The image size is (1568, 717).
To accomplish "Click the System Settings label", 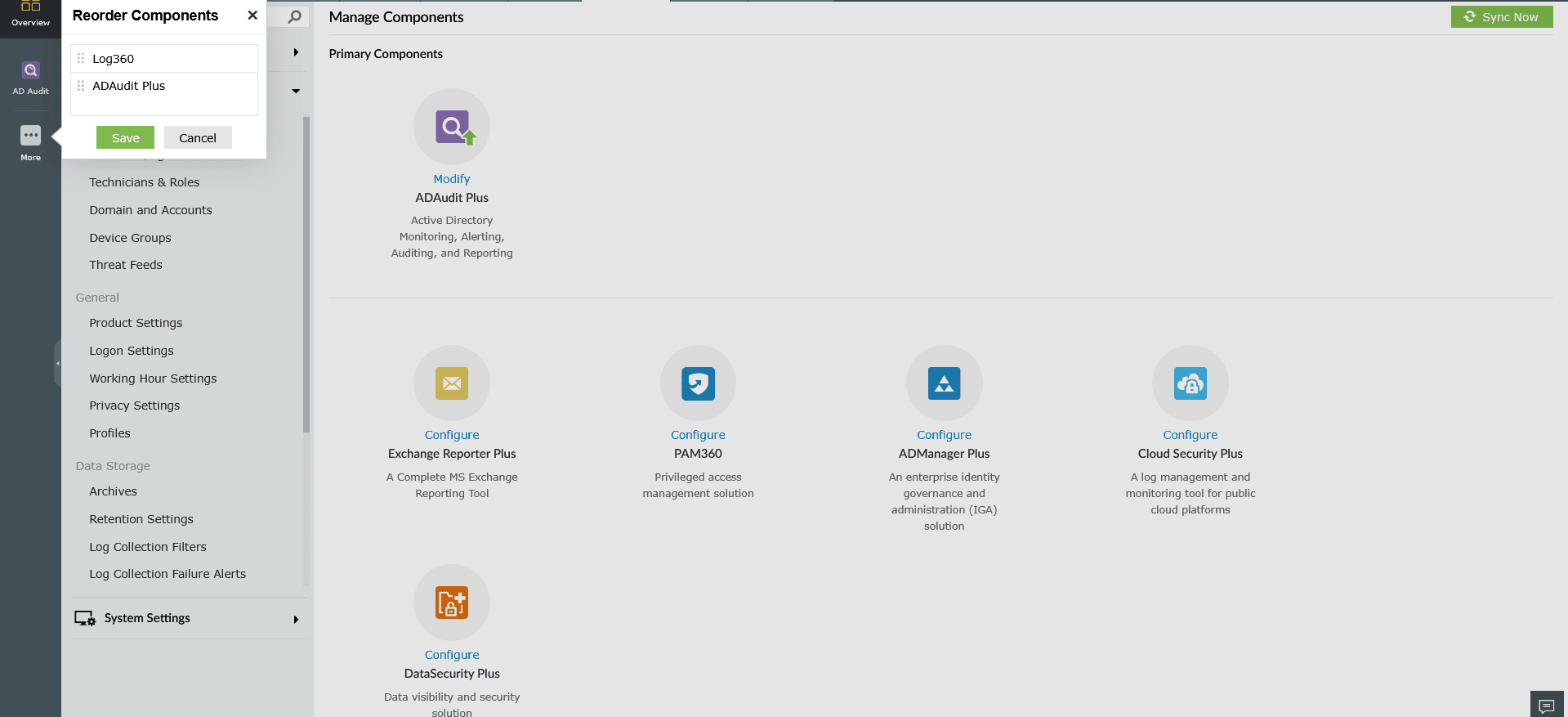I will [147, 618].
